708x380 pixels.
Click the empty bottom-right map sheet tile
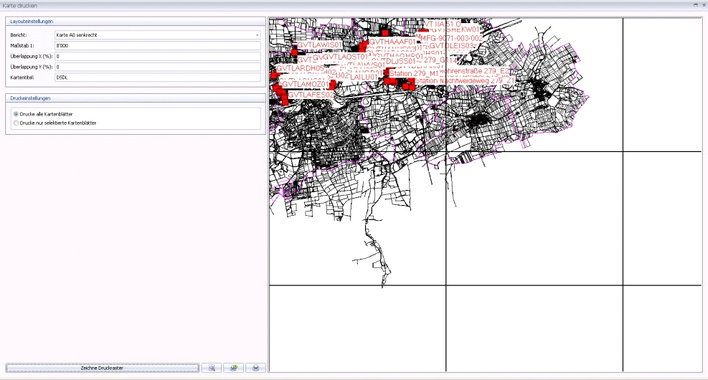tap(662, 329)
